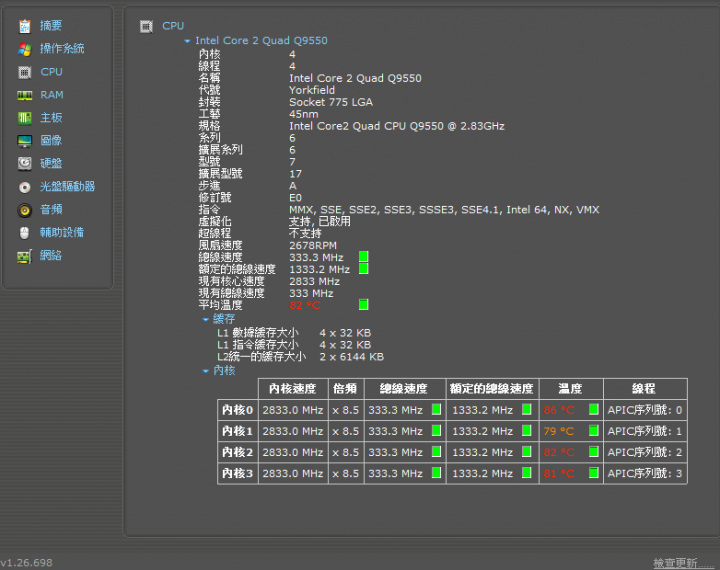Toggle 內核3 bus speed green indicator
The image size is (720, 570).
click(437, 473)
